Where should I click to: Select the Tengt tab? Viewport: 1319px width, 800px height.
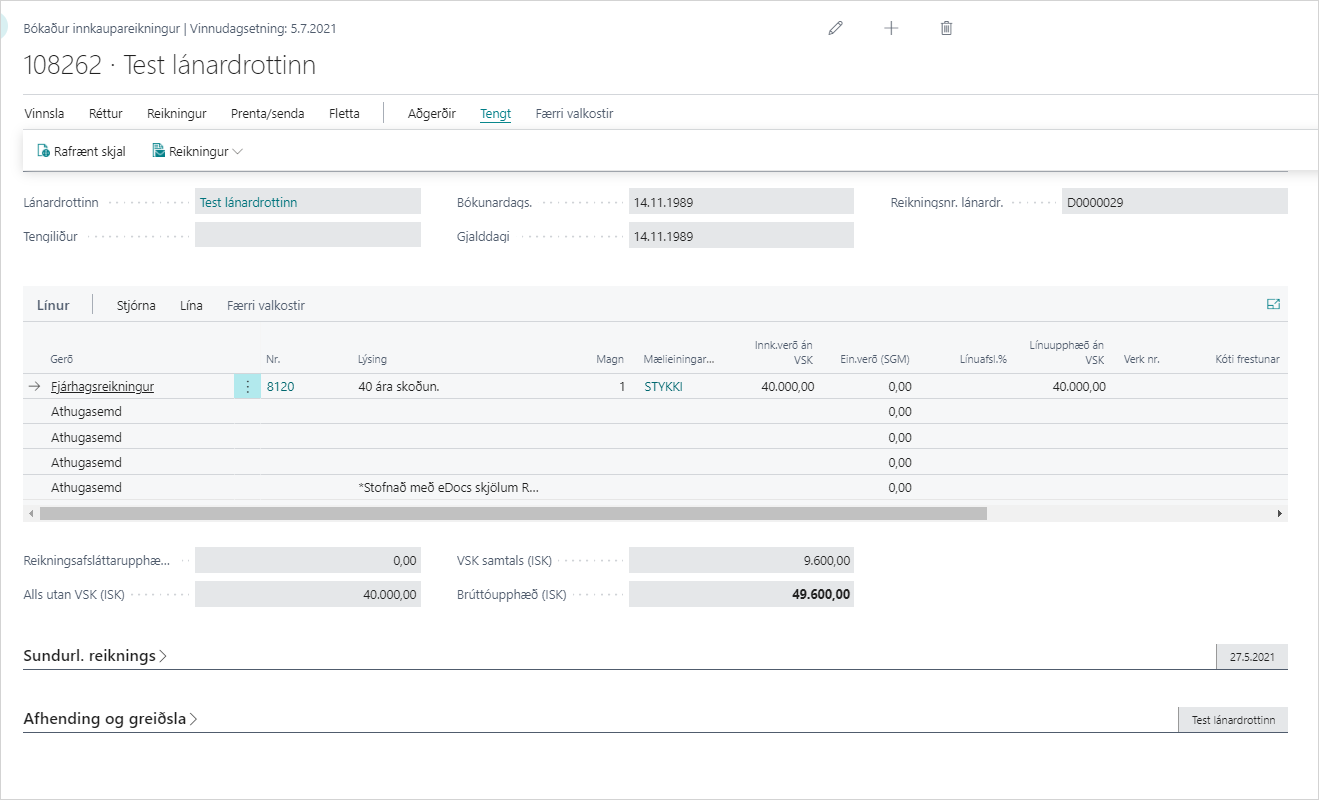[x=495, y=114]
